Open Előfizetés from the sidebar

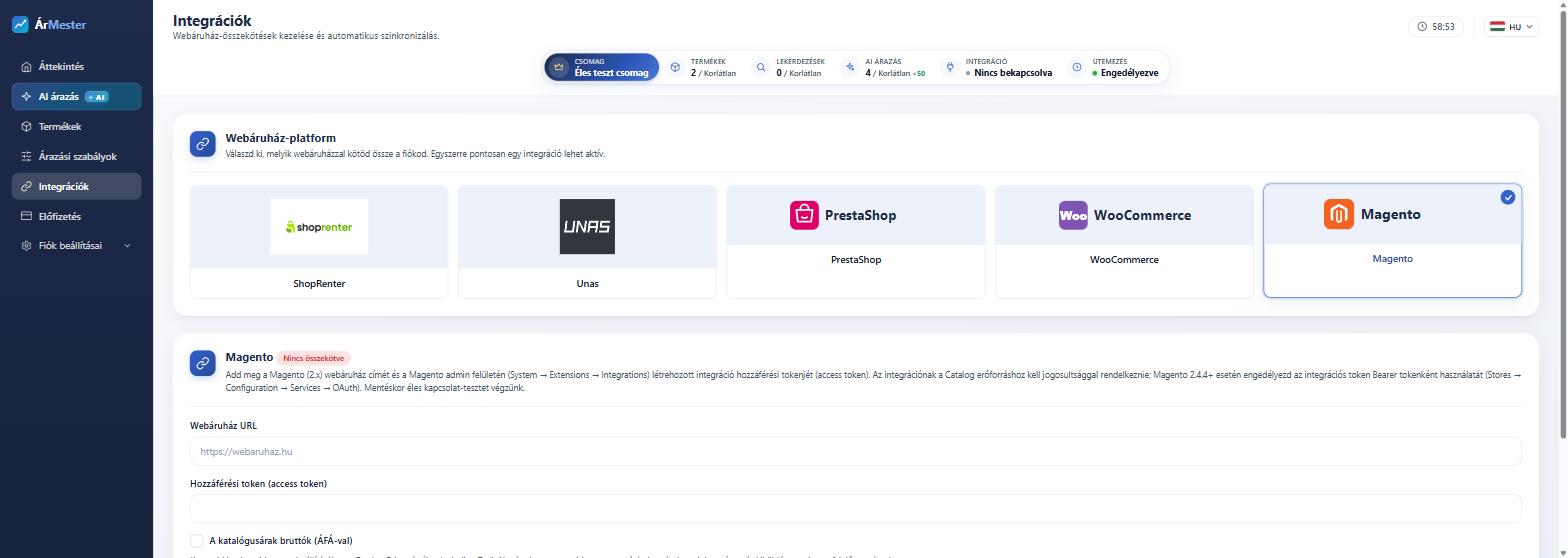click(x=76, y=216)
